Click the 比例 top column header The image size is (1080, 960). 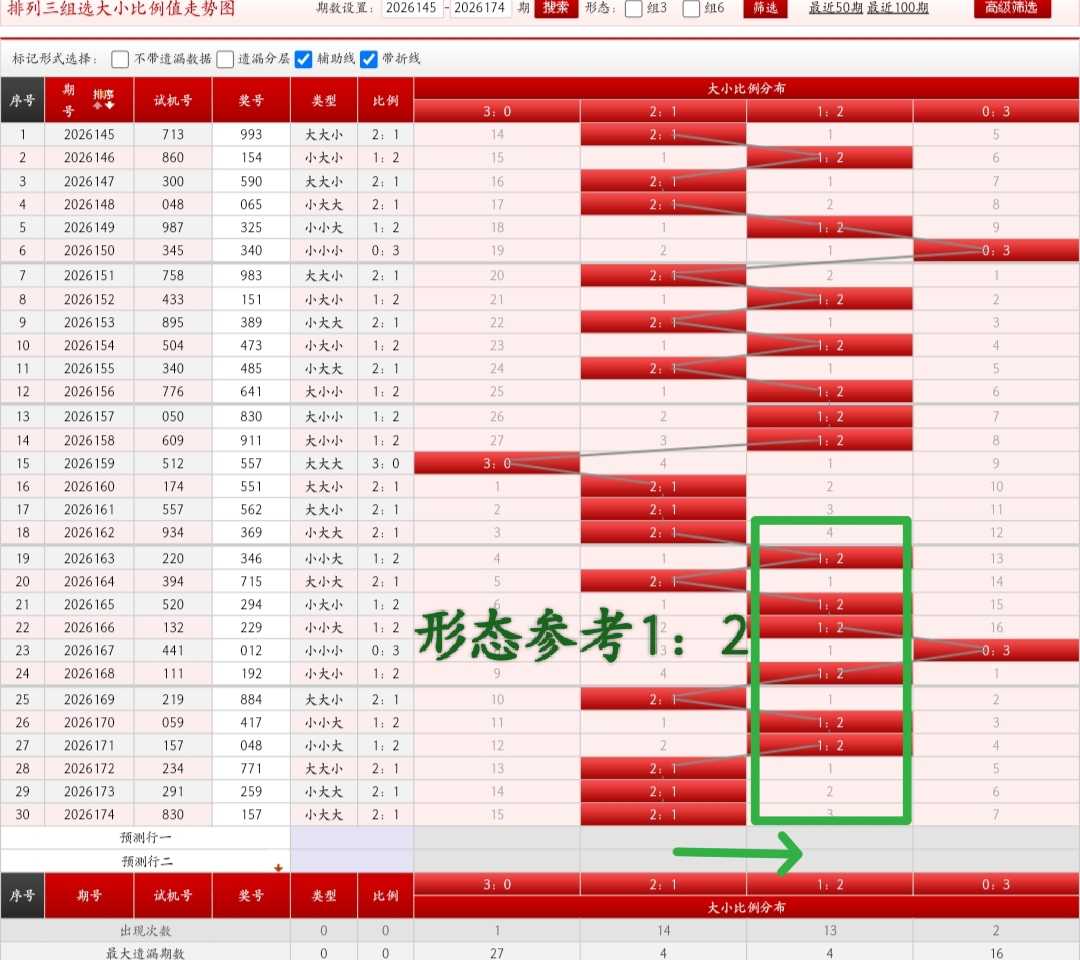[x=386, y=101]
